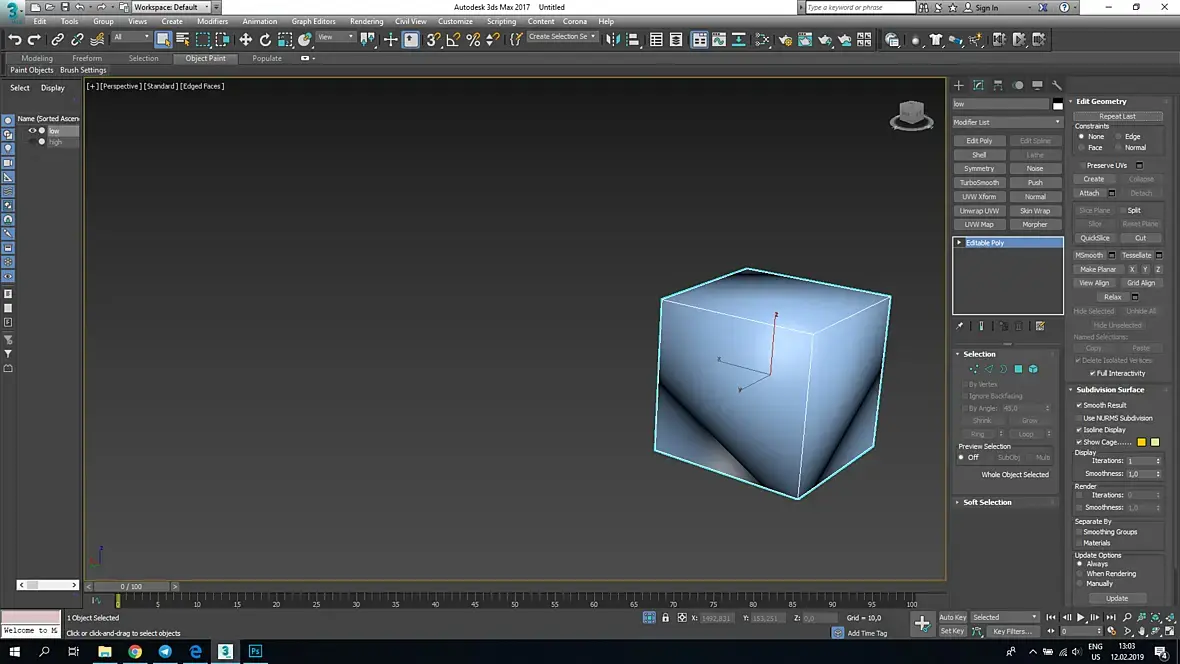Enable Use NURMS Subdivision checkbox
The image size is (1180, 664).
tap(1079, 418)
